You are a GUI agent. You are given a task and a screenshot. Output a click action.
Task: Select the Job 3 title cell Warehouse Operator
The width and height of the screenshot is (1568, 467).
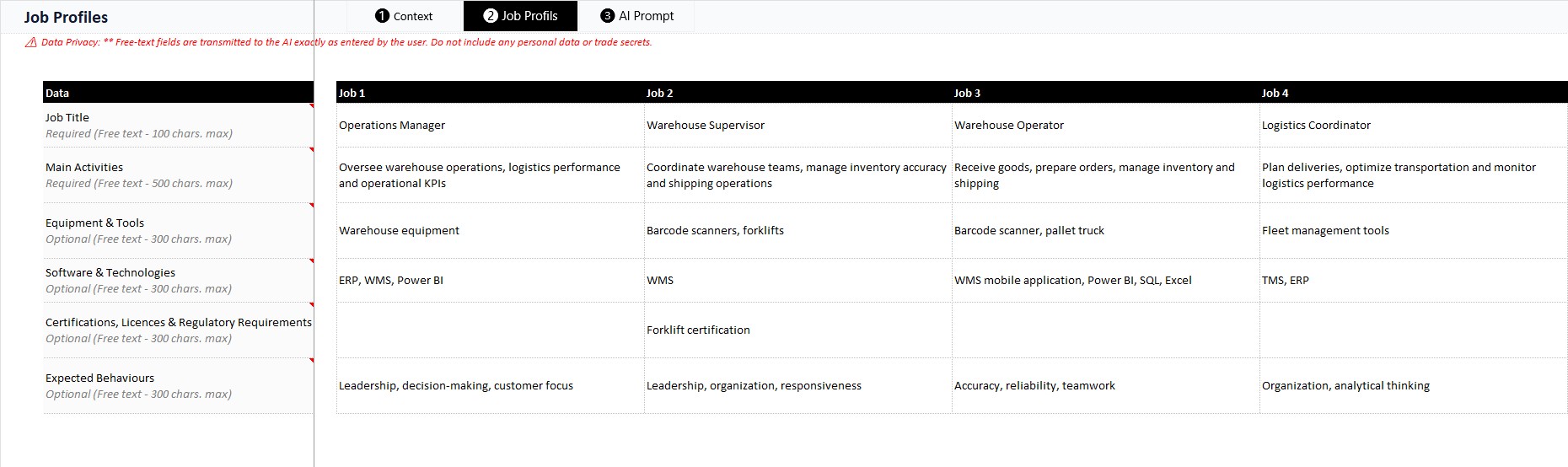[1105, 125]
